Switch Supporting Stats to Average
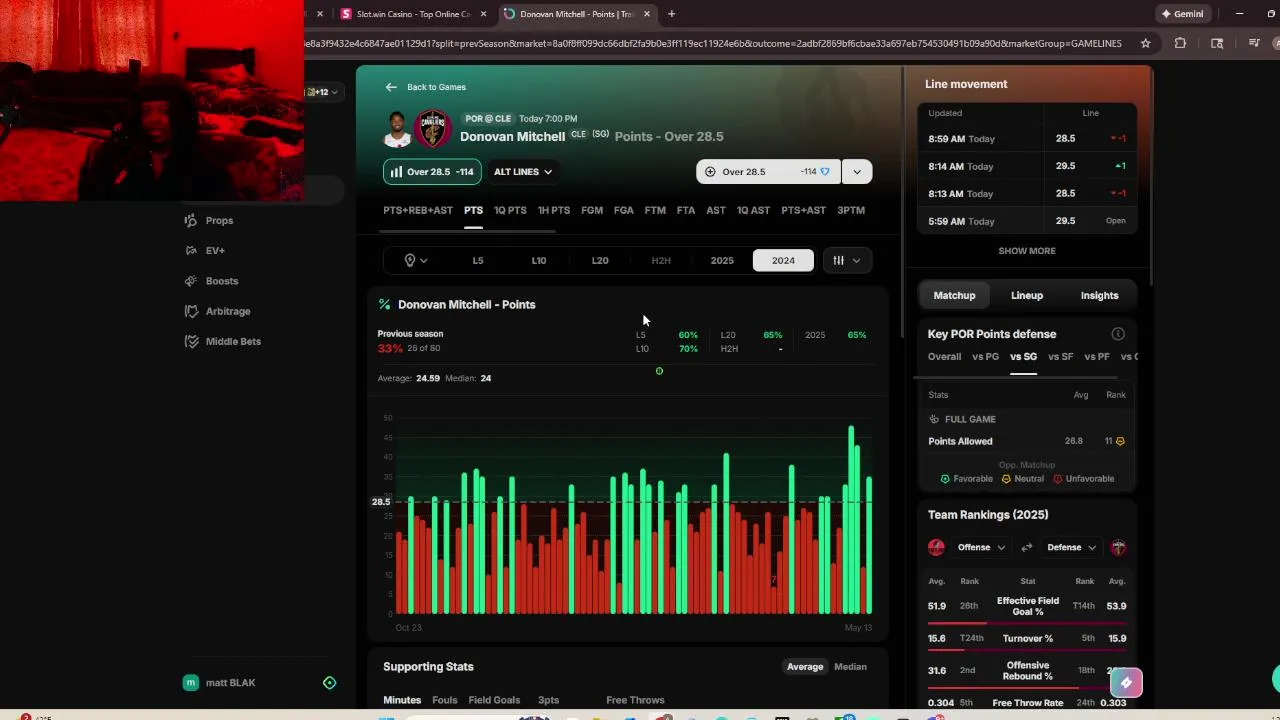Screen dimensions: 1280x720 (805, 667)
